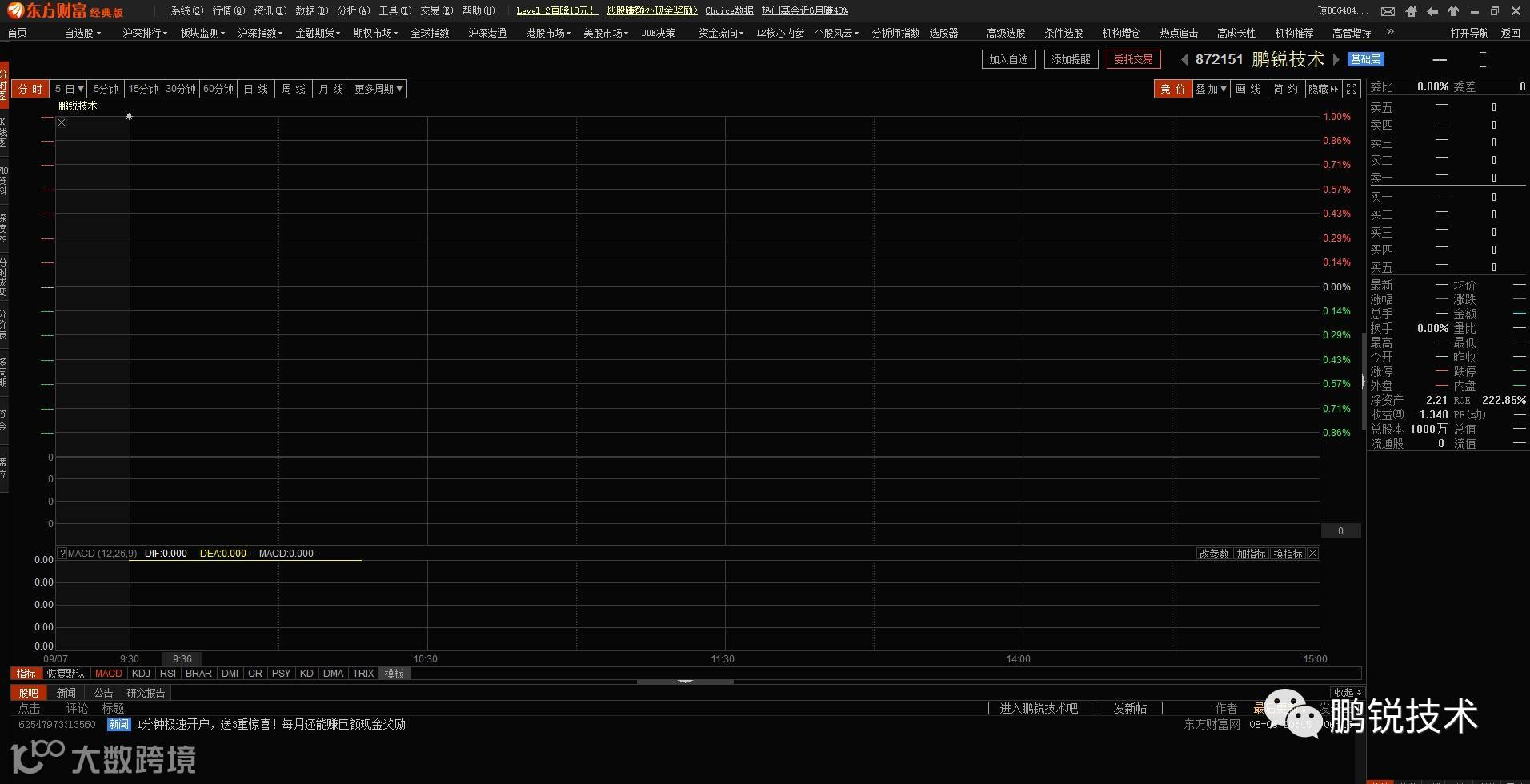Viewport: 1530px width, 784px height.
Task: Expand 自选股 menu
Action: coord(82,33)
